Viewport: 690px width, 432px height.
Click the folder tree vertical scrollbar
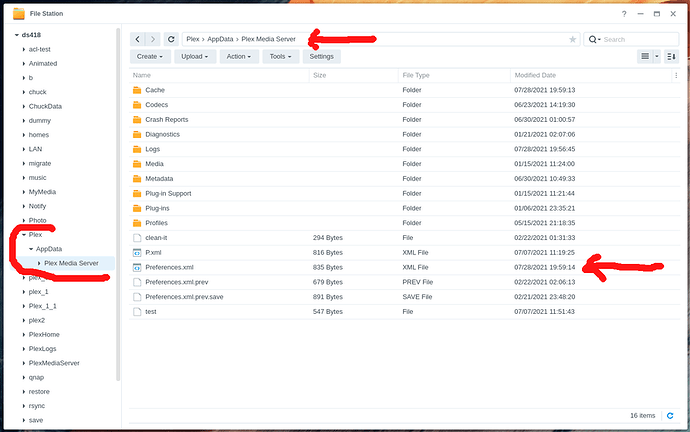coord(118,205)
